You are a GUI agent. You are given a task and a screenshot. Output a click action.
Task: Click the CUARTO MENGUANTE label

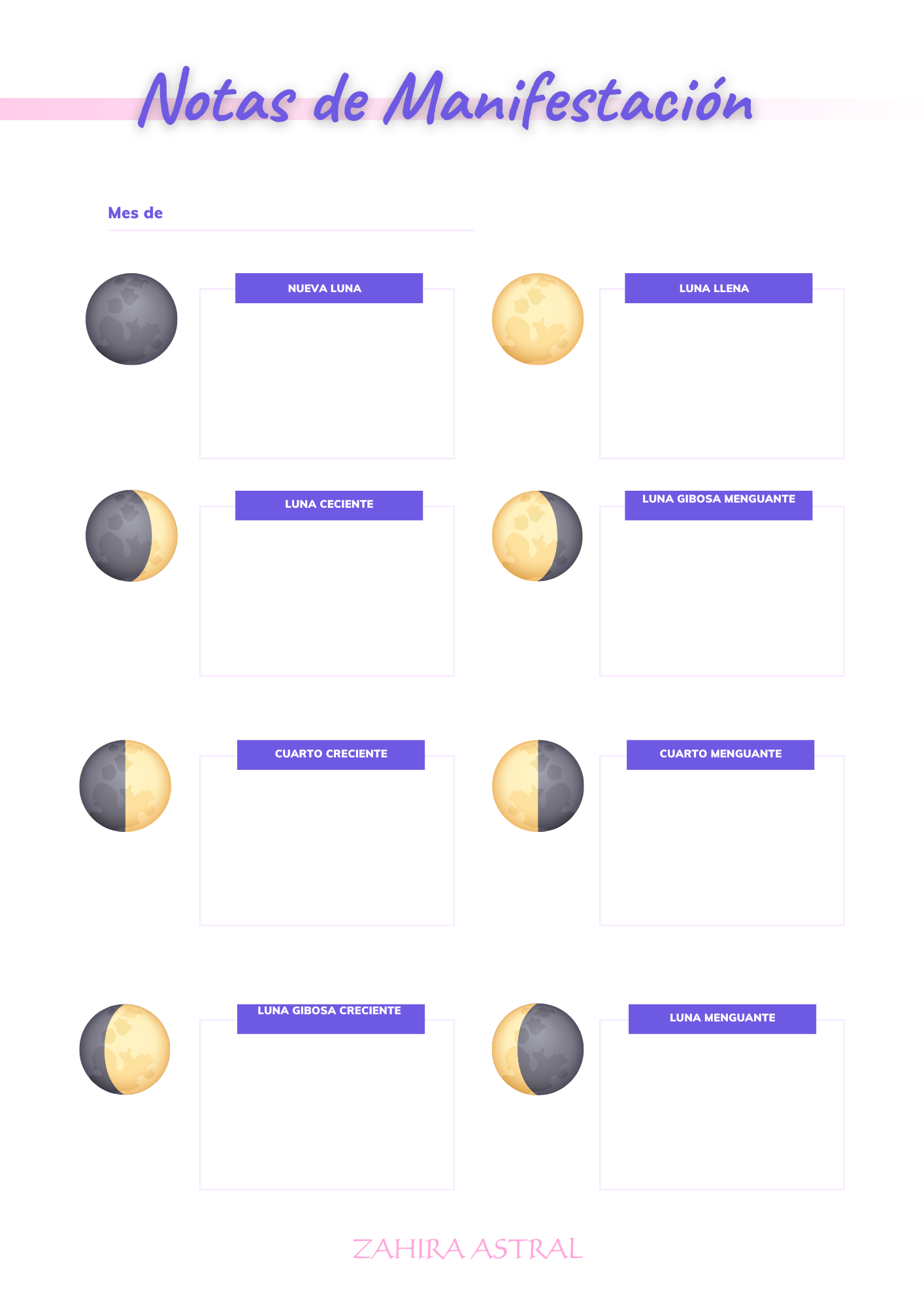[720, 755]
